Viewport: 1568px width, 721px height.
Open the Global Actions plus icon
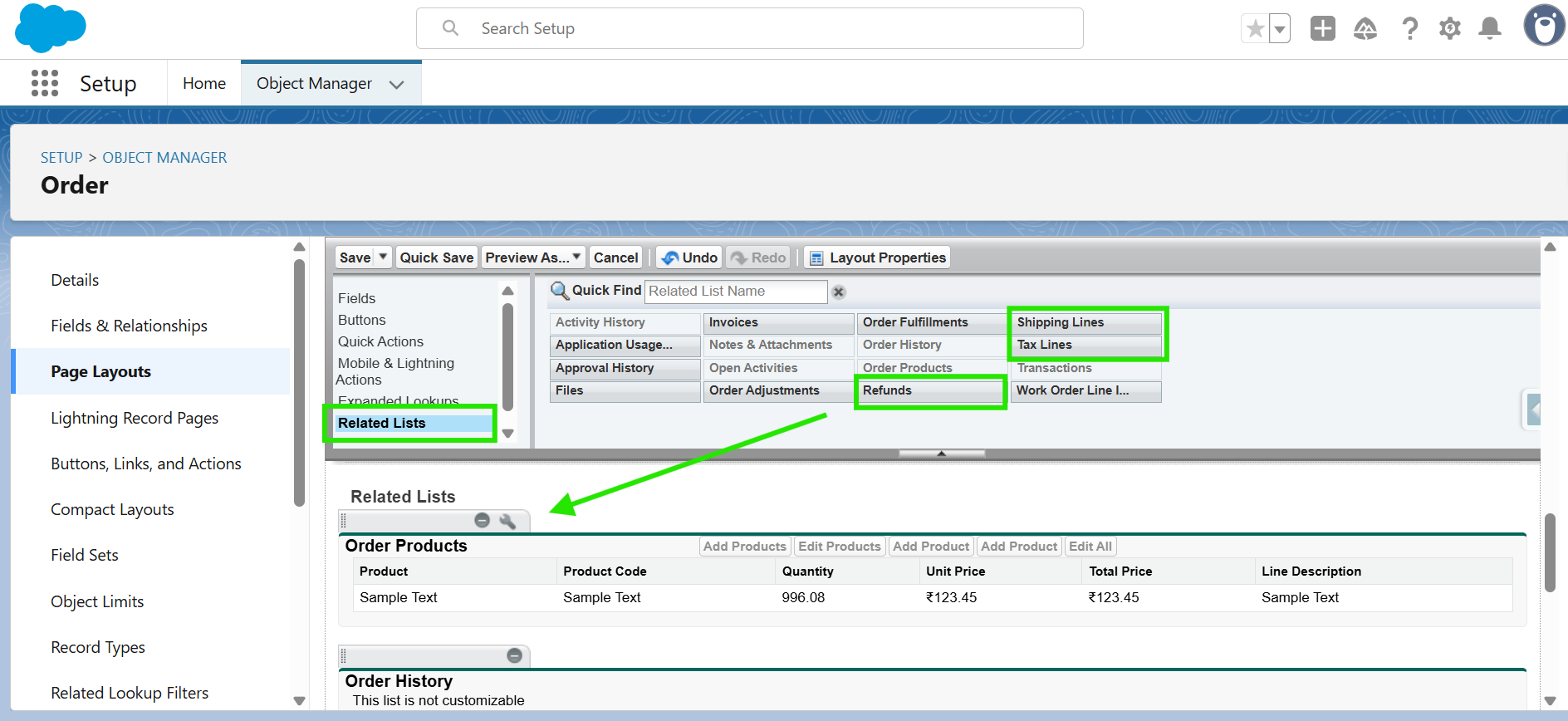click(x=1322, y=28)
